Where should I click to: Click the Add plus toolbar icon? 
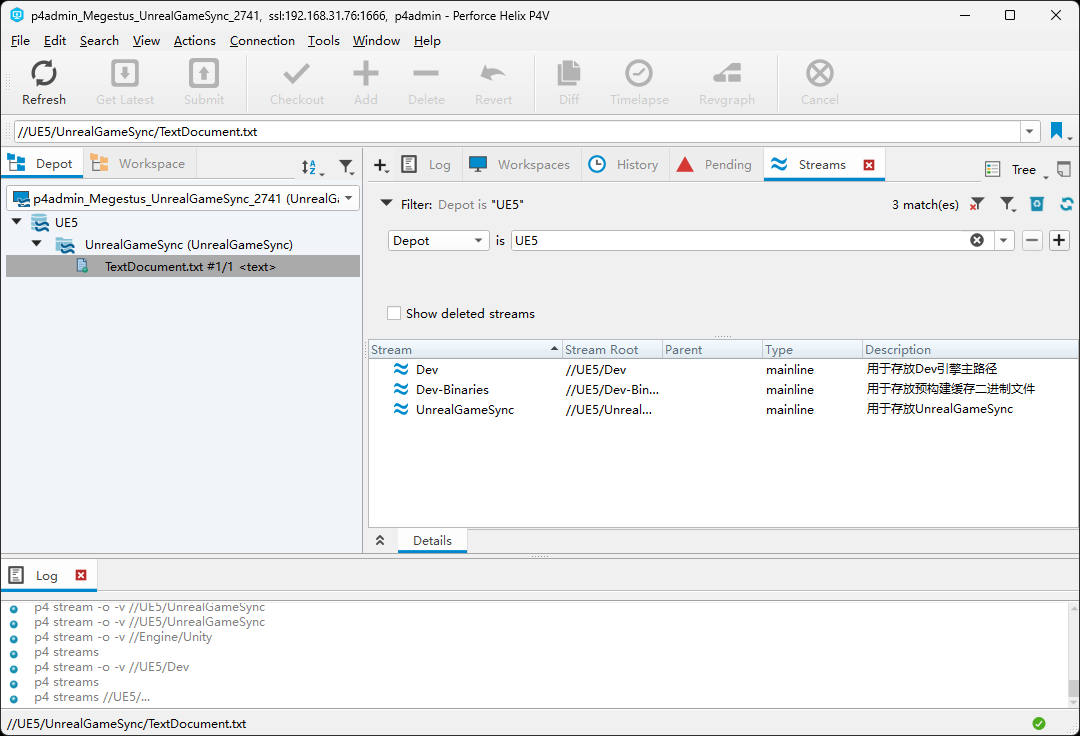(366, 74)
